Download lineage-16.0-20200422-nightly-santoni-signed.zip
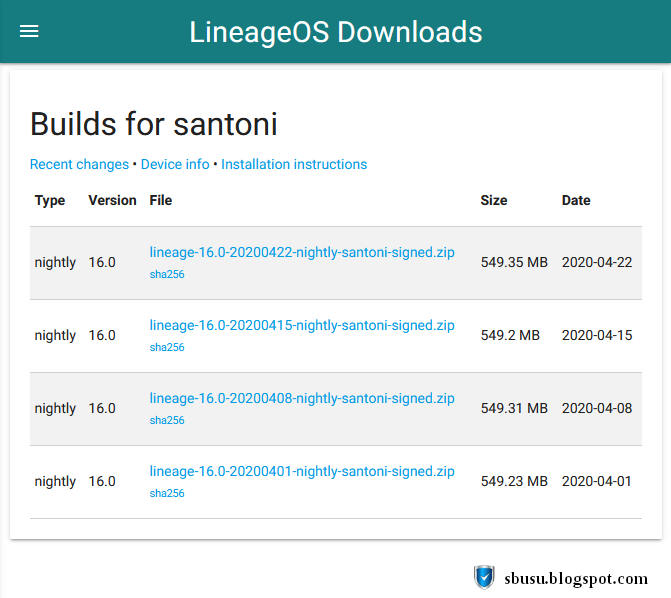The image size is (671, 598). 302,253
